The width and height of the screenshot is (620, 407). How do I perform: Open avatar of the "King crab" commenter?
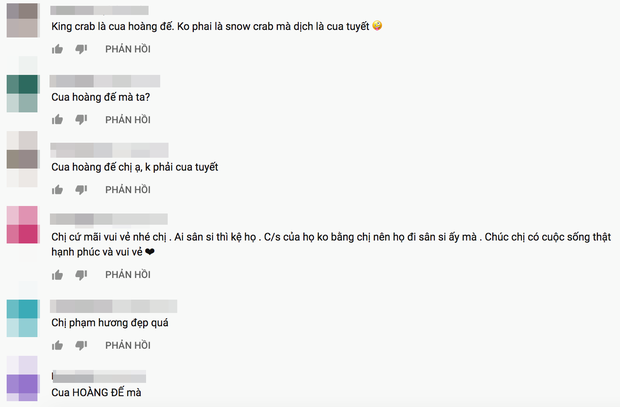(22, 20)
